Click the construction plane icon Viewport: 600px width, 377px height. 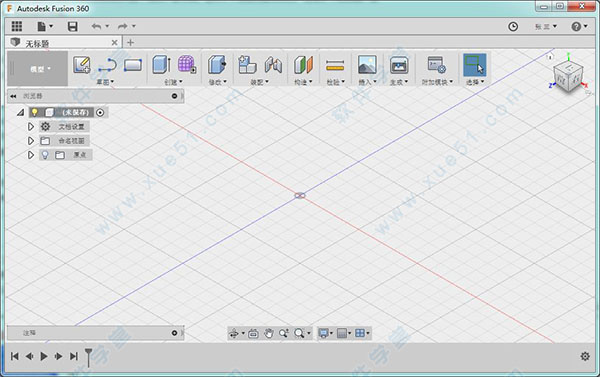click(303, 65)
